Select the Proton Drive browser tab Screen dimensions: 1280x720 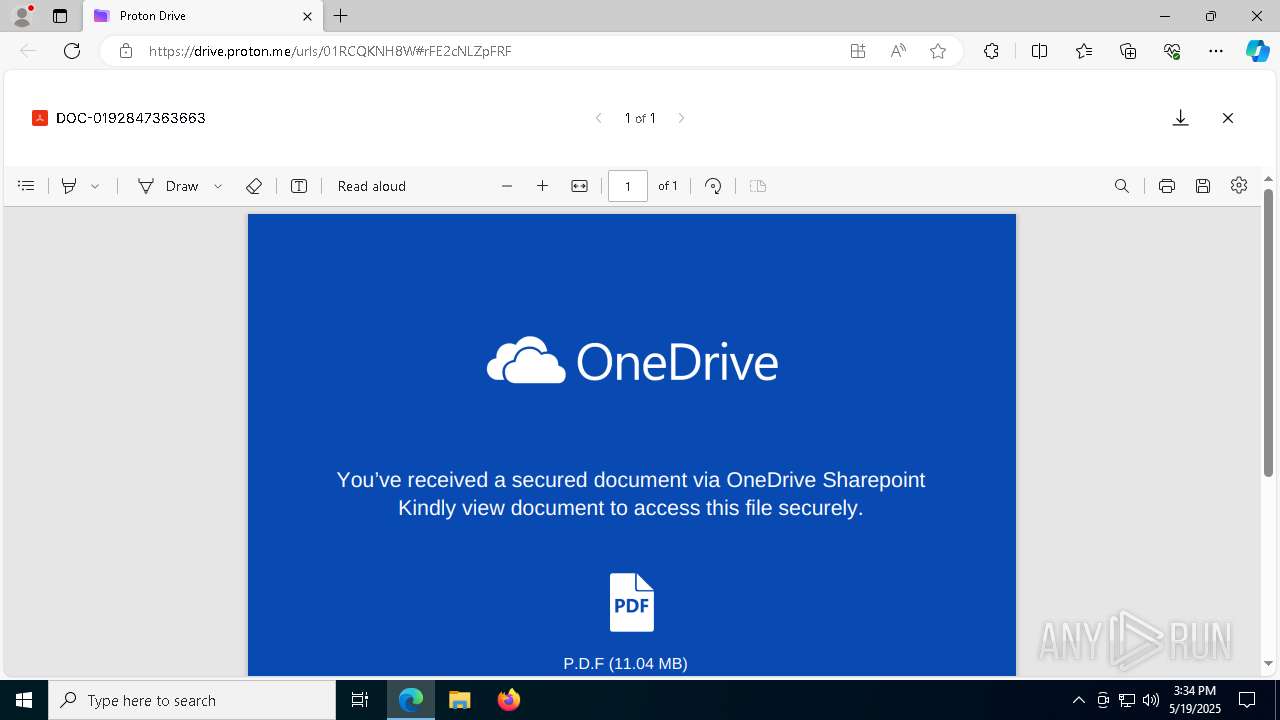tap(203, 16)
